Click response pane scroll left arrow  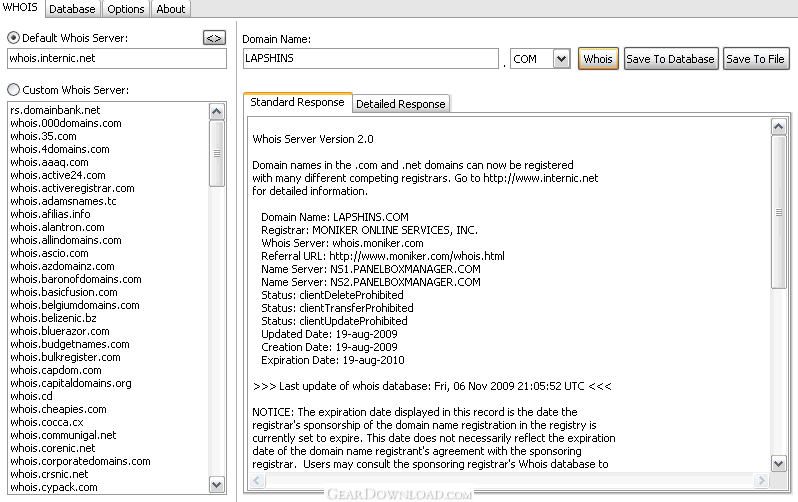pos(257,480)
